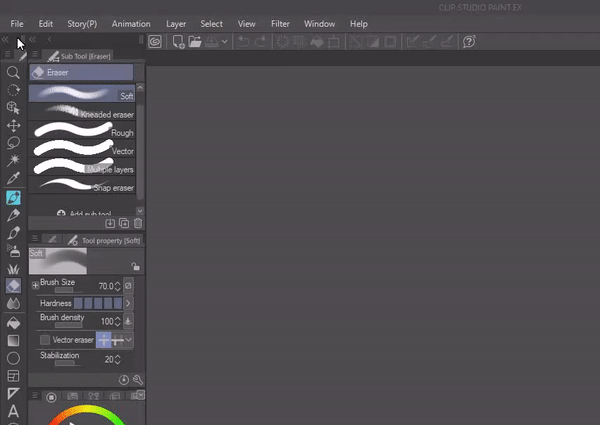Choose the Vector eraser sub tool
The height and width of the screenshot is (425, 600).
(82, 148)
